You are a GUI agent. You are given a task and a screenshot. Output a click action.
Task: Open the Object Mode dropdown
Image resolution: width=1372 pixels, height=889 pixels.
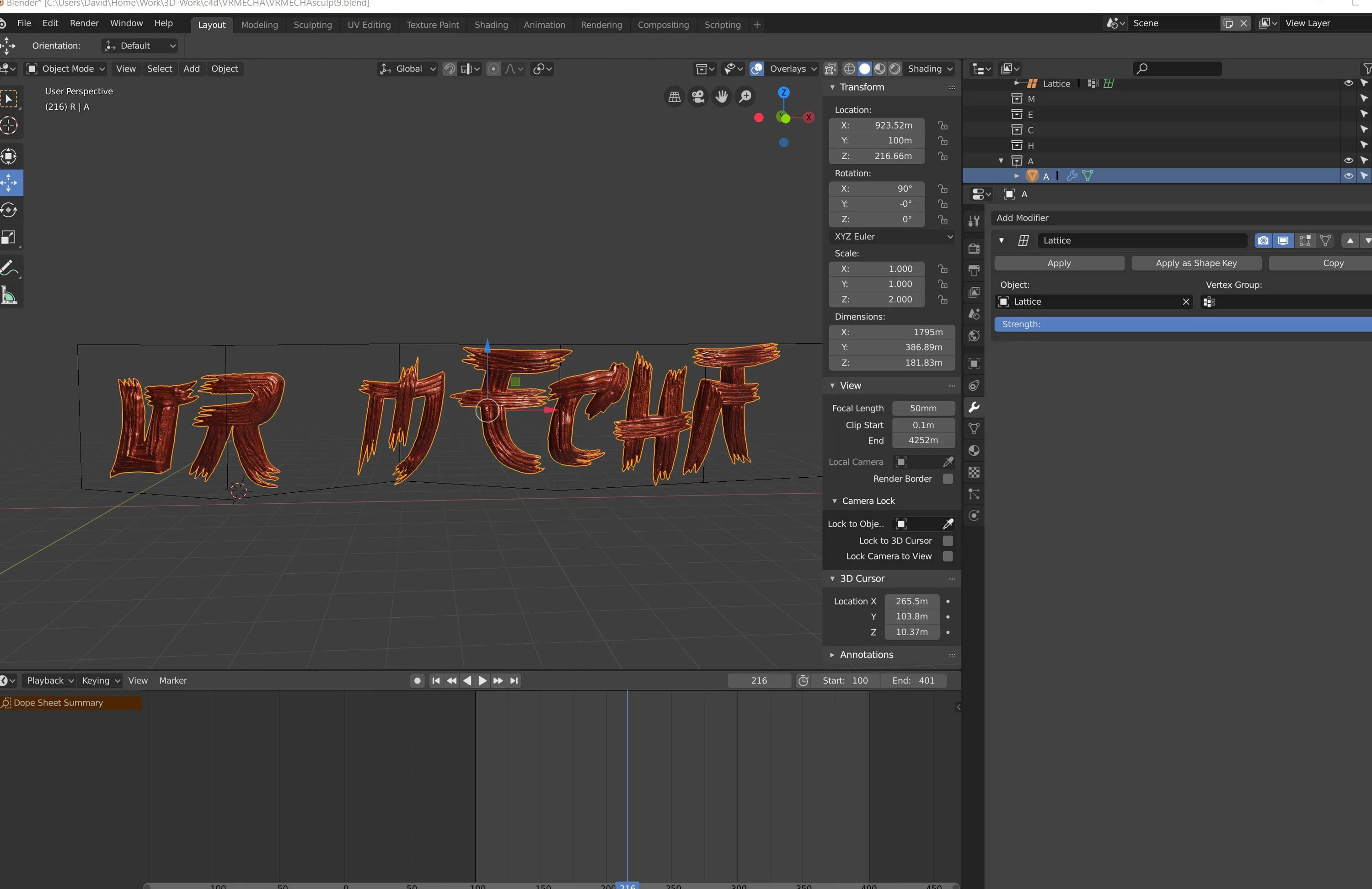coord(66,69)
